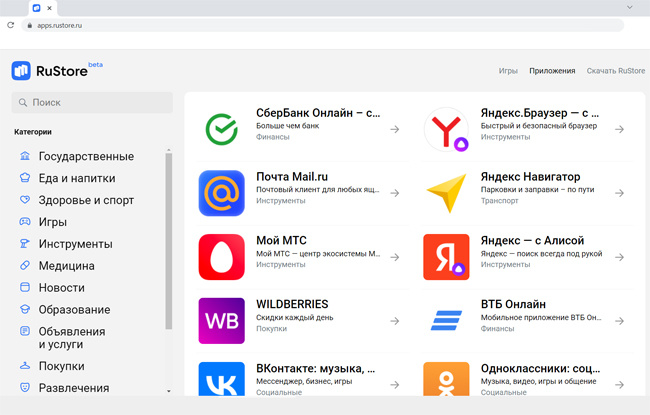
Task: Click the arrow beside Яндекс — с Алисой
Action: 619,257
